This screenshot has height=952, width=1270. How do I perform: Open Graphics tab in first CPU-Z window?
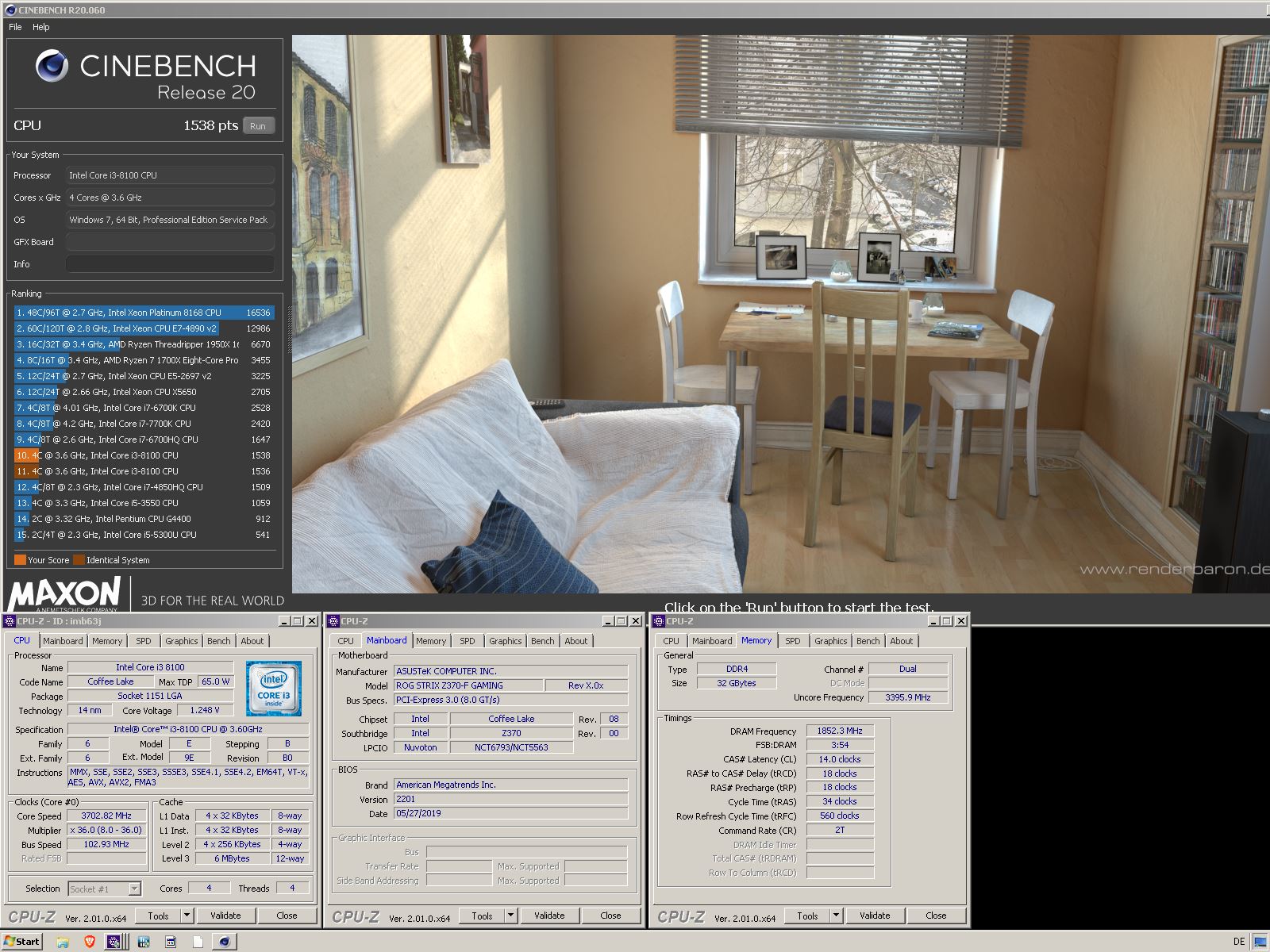(181, 641)
